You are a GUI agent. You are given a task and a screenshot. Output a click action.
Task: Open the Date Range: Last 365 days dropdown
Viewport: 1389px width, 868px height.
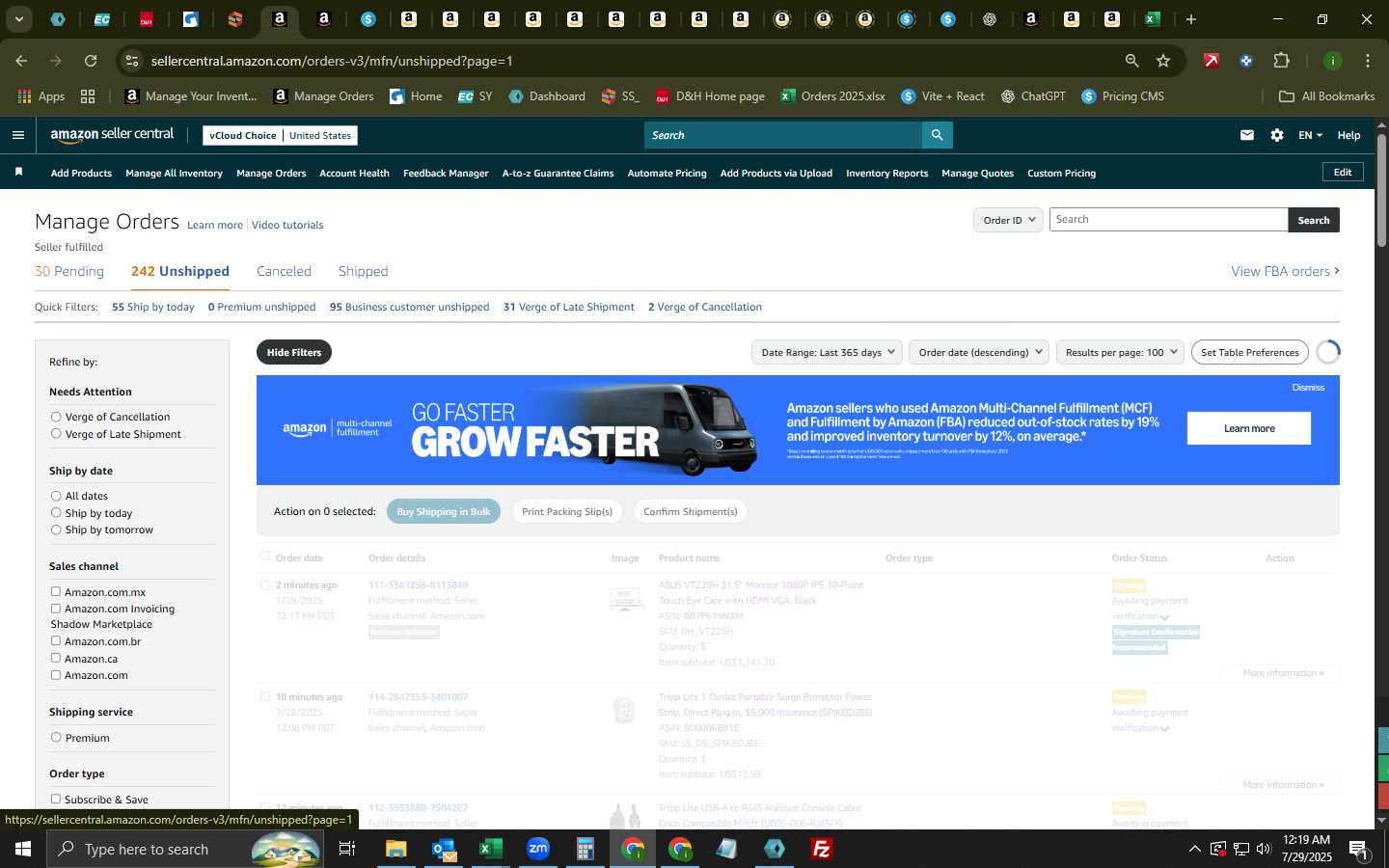827,352
